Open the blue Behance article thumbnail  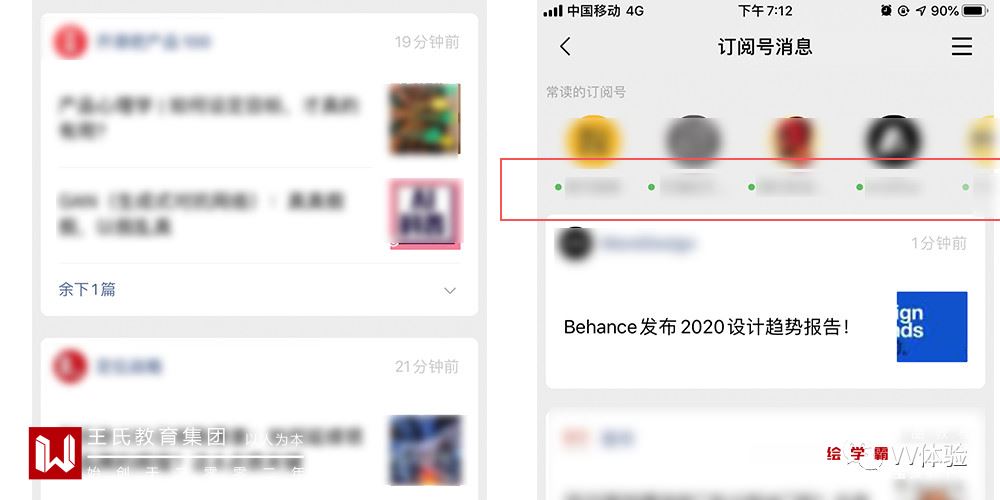pyautogui.click(x=932, y=327)
